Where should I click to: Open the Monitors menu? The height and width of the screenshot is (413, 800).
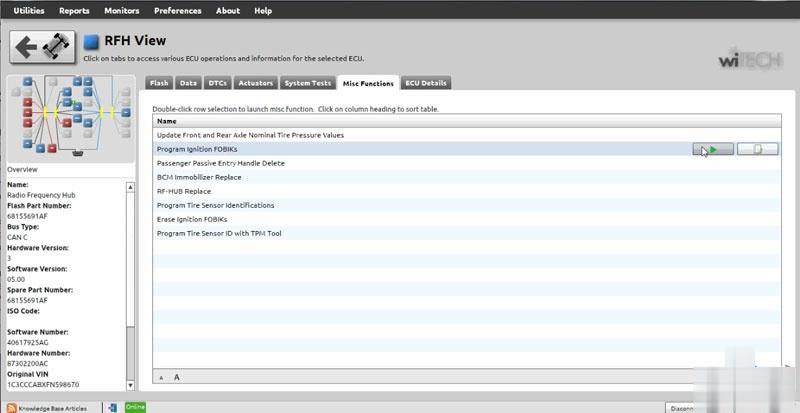[x=121, y=10]
